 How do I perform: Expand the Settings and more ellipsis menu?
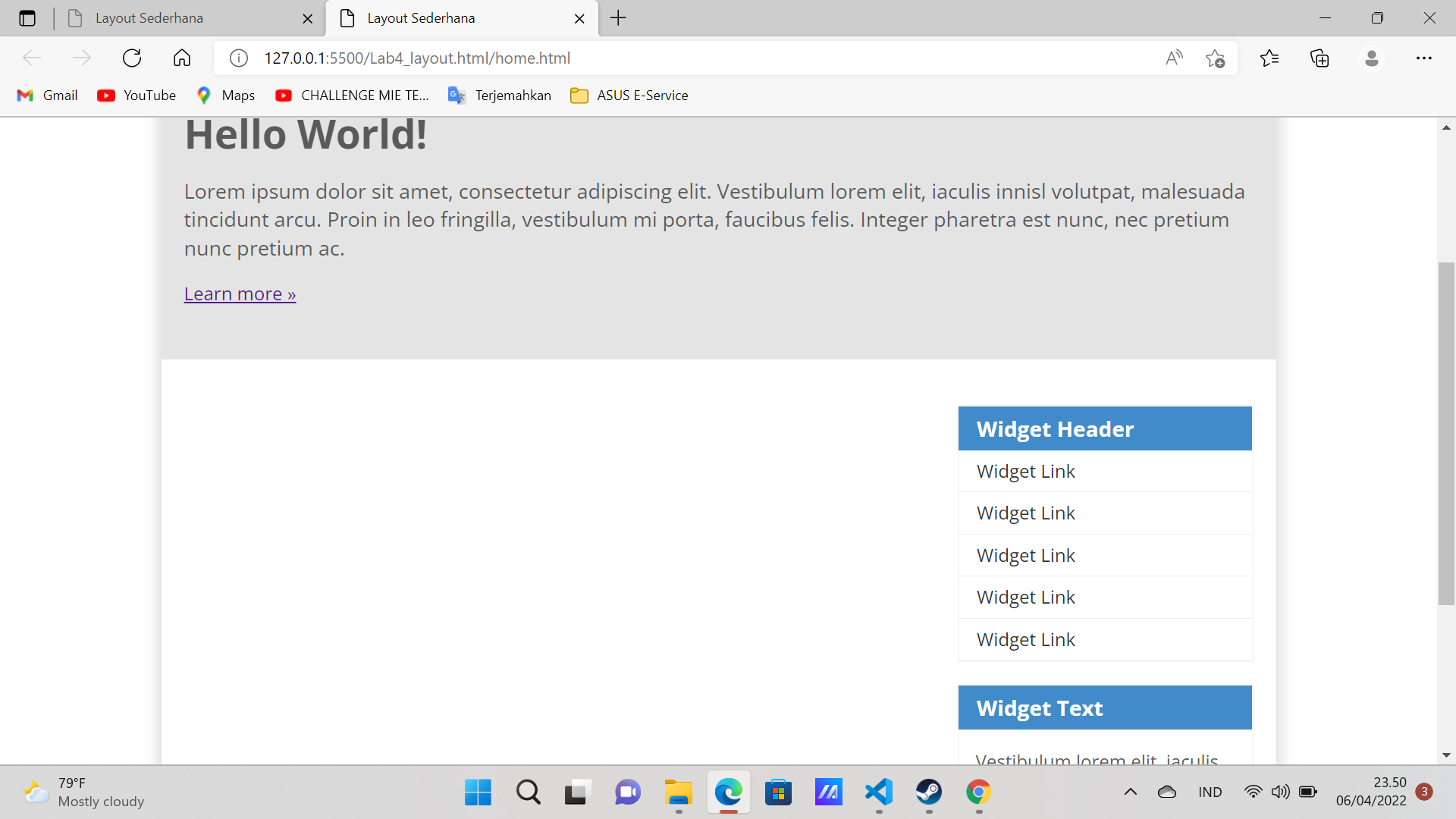(1423, 58)
